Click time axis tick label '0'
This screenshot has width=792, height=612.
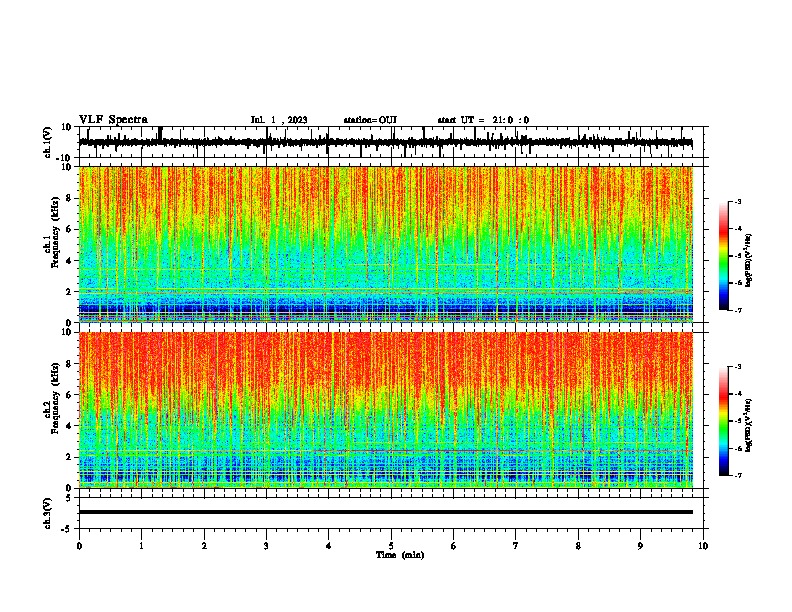pyautogui.click(x=79, y=546)
